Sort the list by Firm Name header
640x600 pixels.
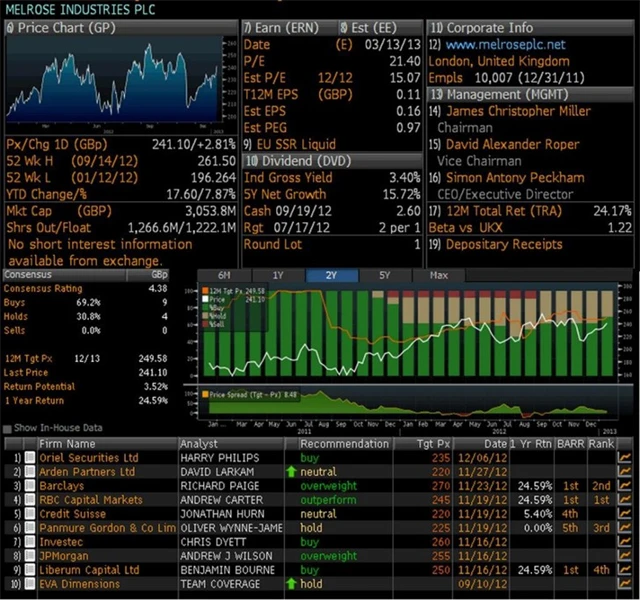(x=67, y=443)
